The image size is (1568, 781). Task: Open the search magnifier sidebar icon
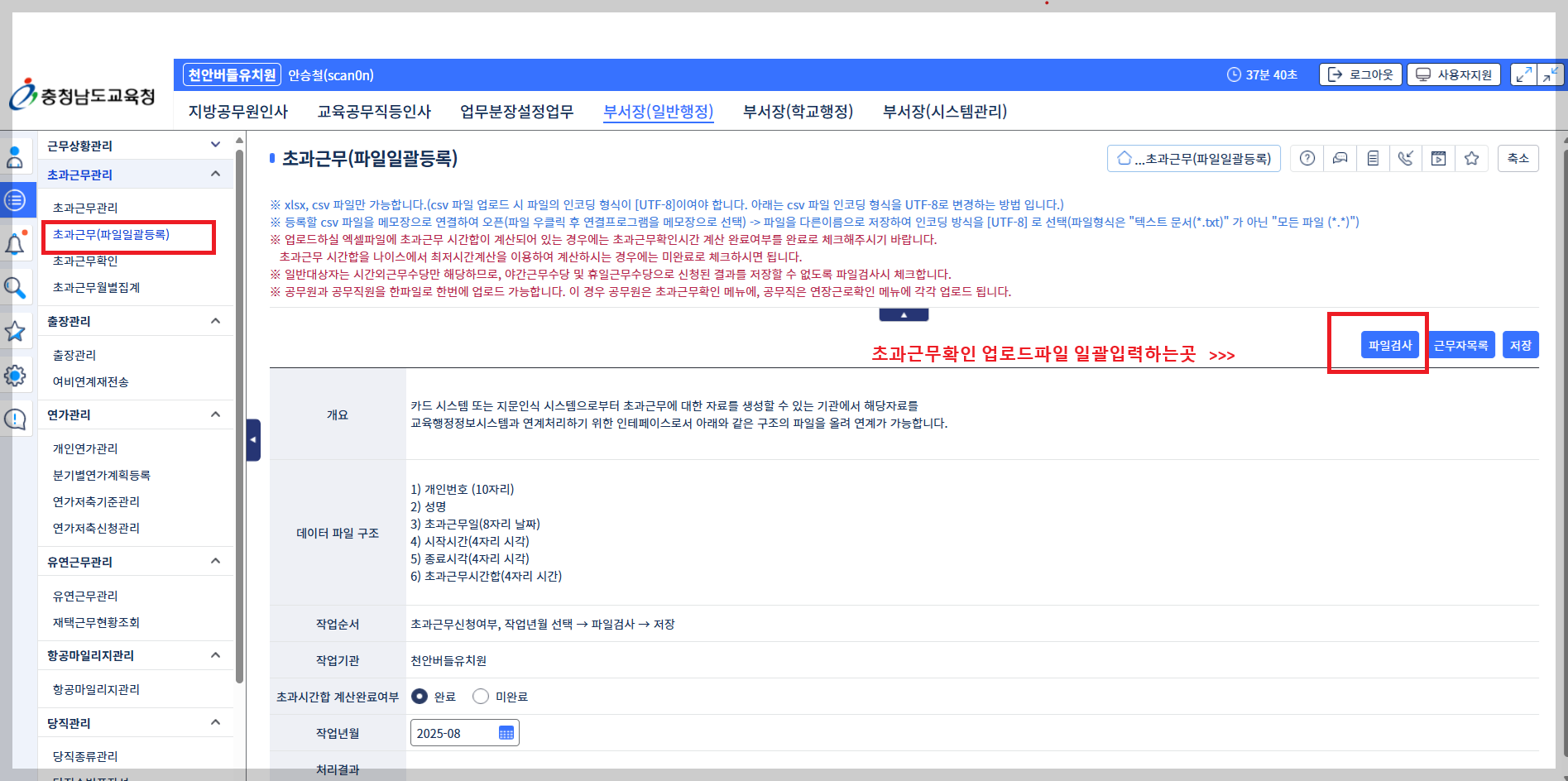click(x=15, y=288)
